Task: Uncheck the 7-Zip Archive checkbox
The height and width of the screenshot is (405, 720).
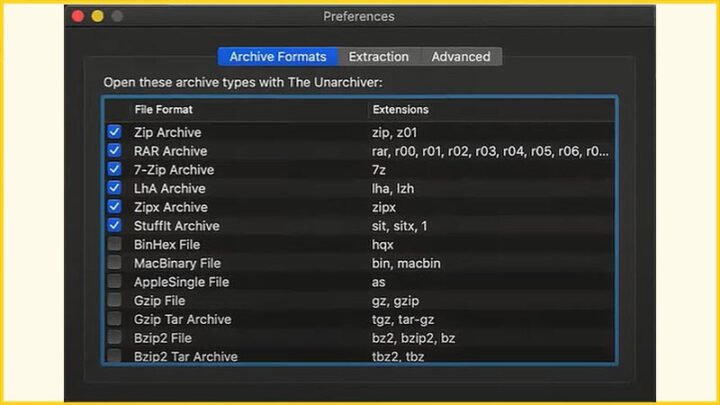Action: [x=114, y=169]
